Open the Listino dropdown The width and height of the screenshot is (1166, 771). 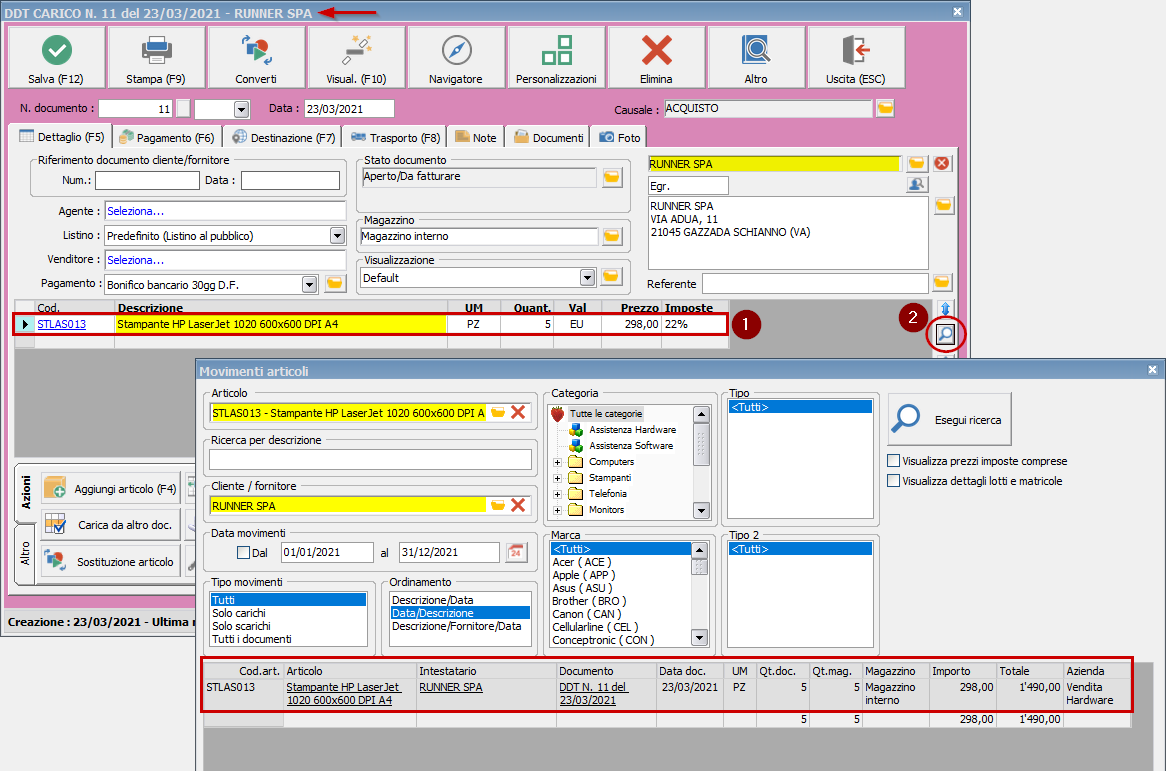pyautogui.click(x=338, y=236)
